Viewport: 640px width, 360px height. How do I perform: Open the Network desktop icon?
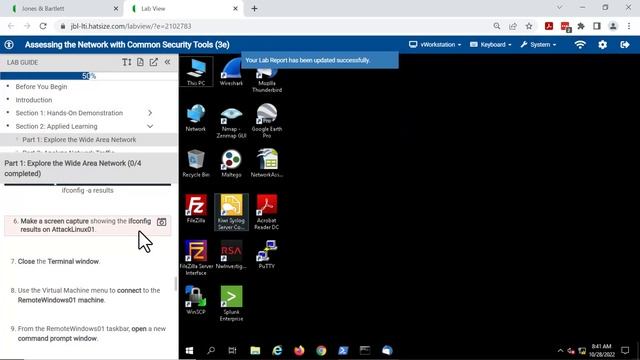pyautogui.click(x=196, y=118)
